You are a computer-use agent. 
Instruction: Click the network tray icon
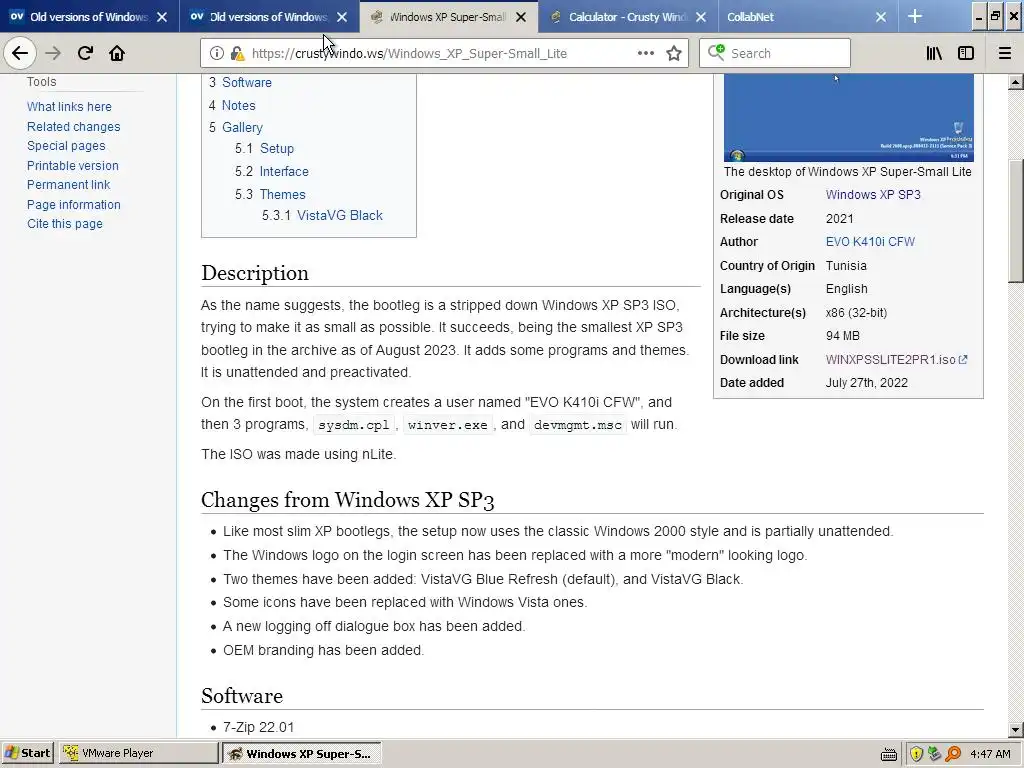[935, 754]
